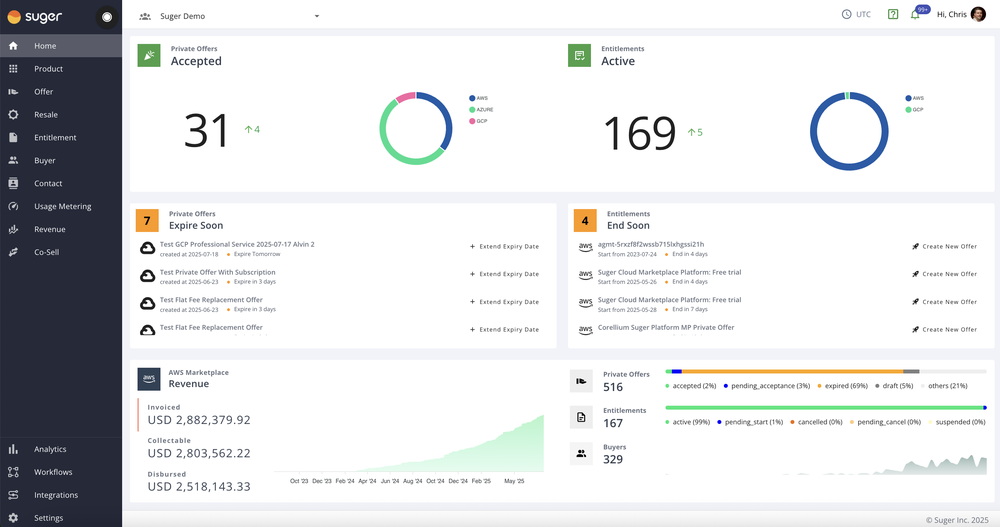Click Disbursed USD 2,518,143.33 amount

[x=199, y=486]
